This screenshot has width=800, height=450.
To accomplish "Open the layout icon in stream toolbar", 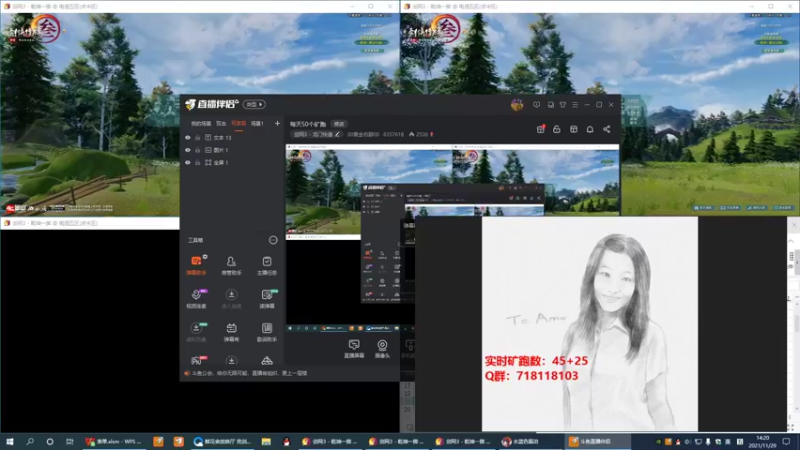I will tap(573, 130).
